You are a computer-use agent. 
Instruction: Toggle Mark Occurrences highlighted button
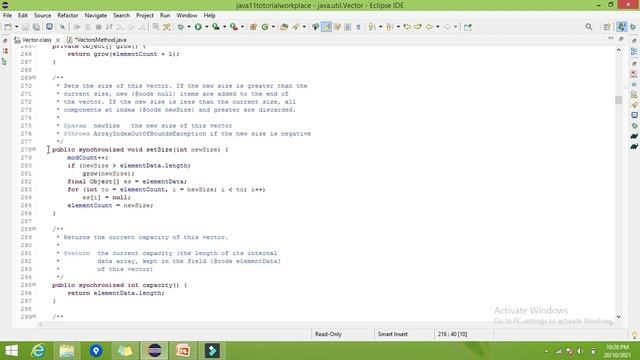327,27
